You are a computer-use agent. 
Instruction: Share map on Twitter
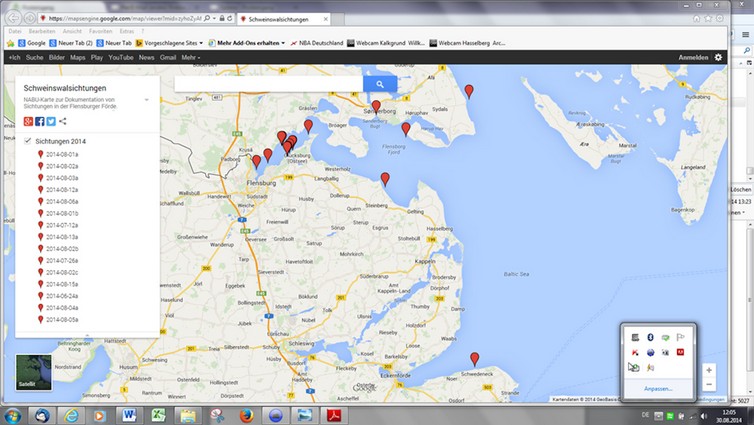click(51, 121)
